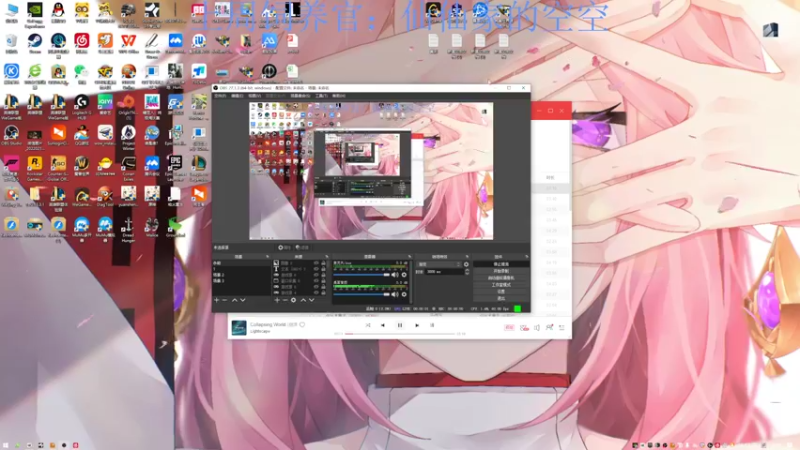Open 文件 menu in OBS
This screenshot has width=800, height=450.
point(220,95)
